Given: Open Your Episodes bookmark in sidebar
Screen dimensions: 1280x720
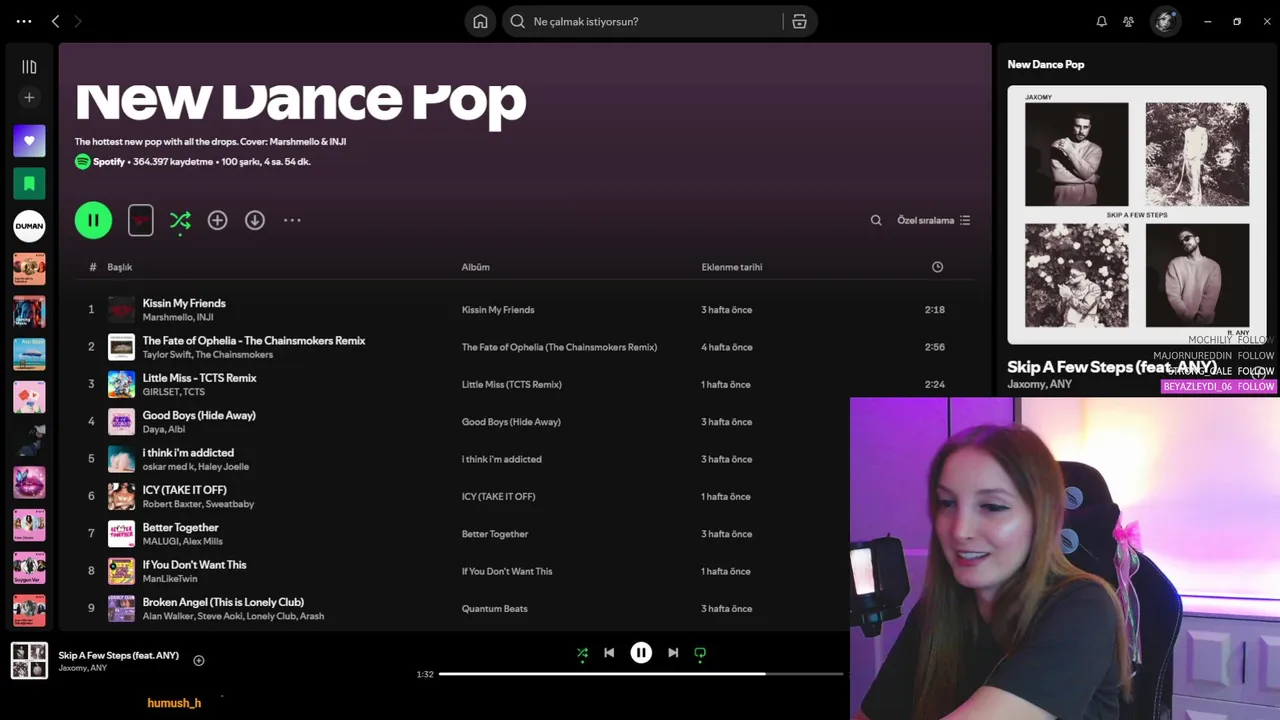Looking at the screenshot, I should click(x=29, y=184).
